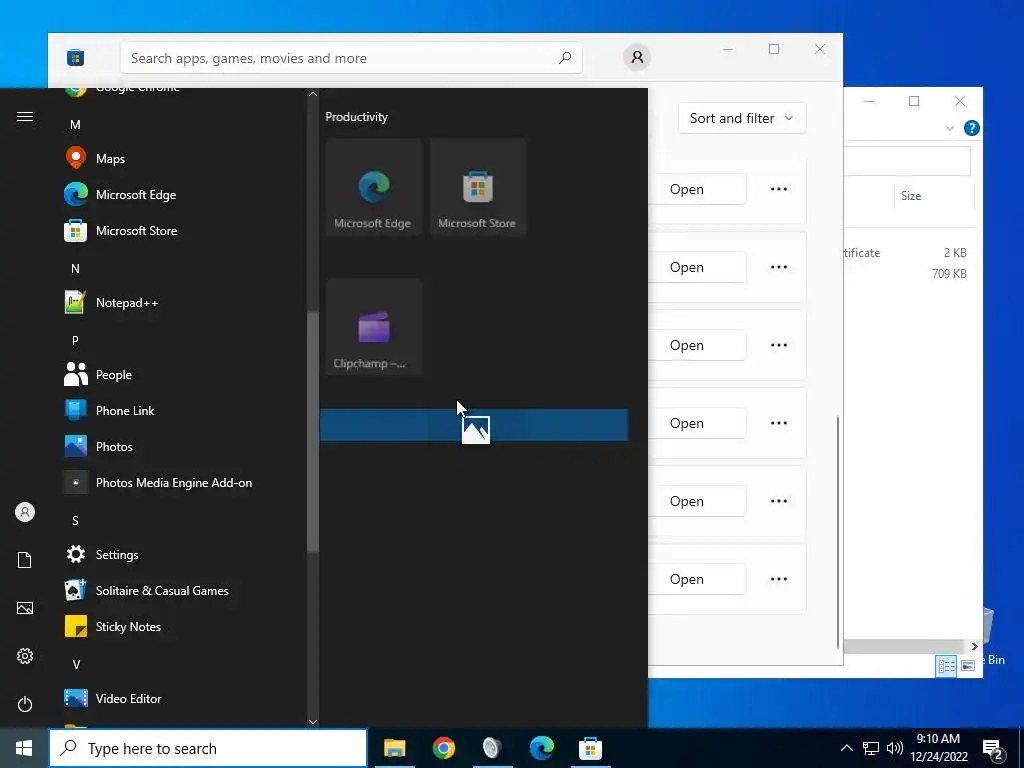The image size is (1024, 768).
Task: Open the Clipchamp tile
Action: point(374,327)
